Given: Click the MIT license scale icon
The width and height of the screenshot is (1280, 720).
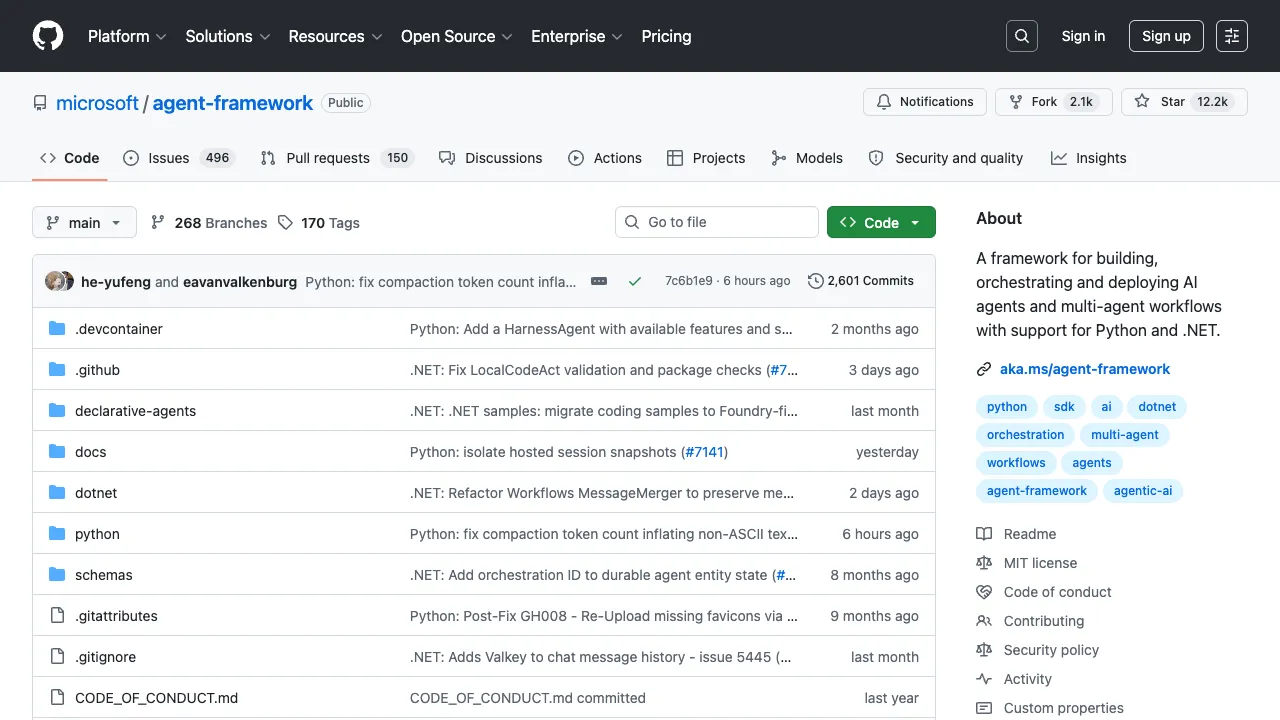Looking at the screenshot, I should coord(984,563).
